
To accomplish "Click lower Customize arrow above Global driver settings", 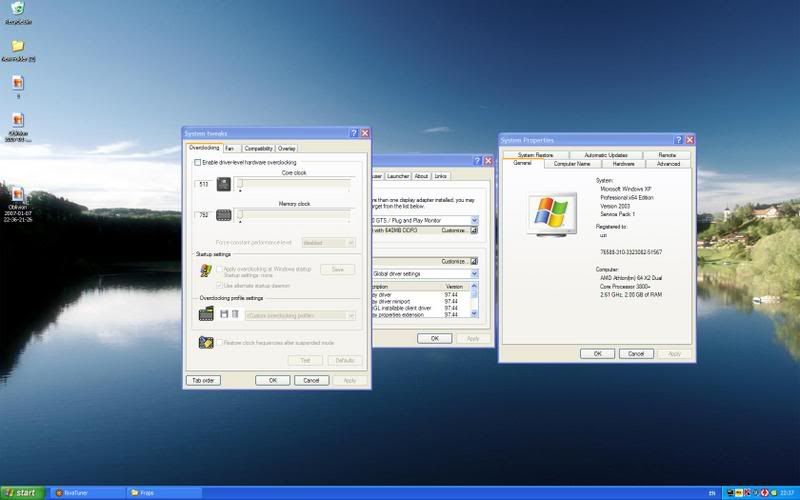I will 474,261.
